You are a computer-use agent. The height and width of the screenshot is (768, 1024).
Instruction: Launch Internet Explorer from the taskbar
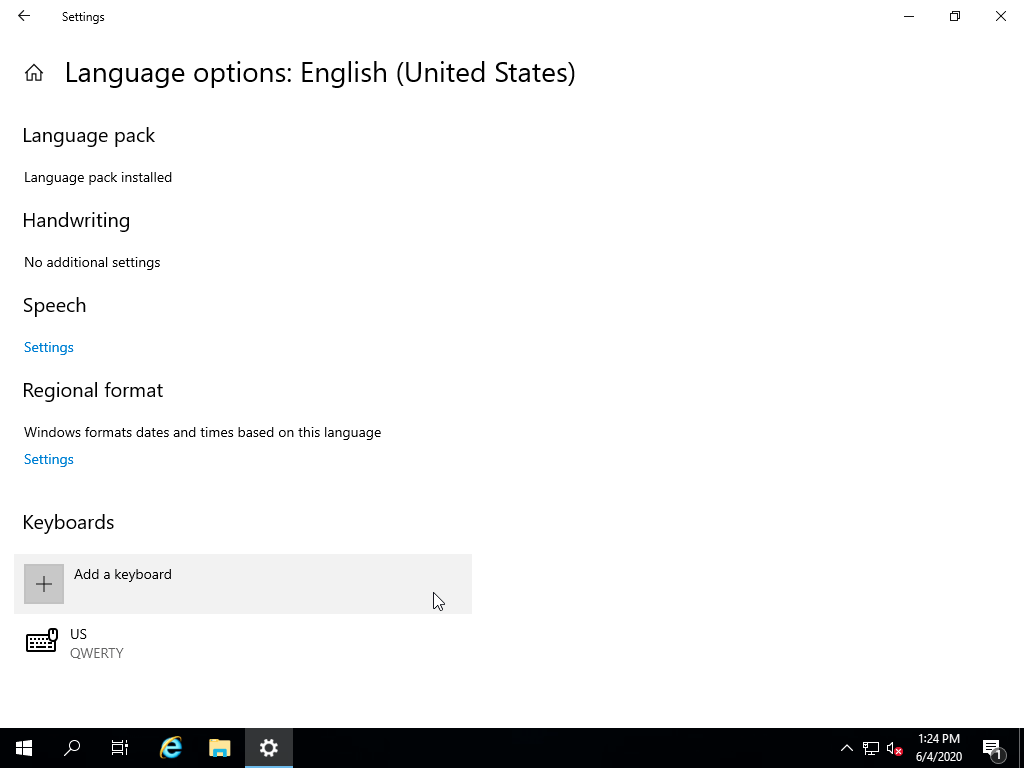pyautogui.click(x=171, y=748)
